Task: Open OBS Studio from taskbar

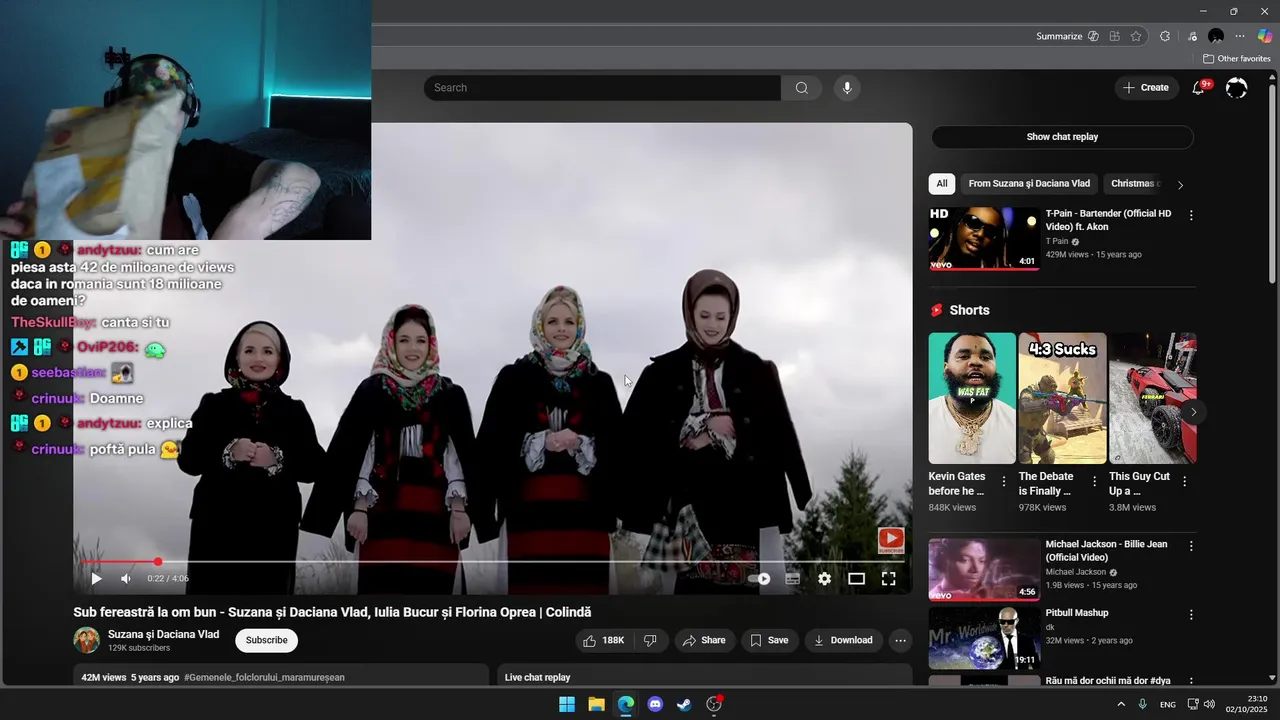Action: (714, 704)
